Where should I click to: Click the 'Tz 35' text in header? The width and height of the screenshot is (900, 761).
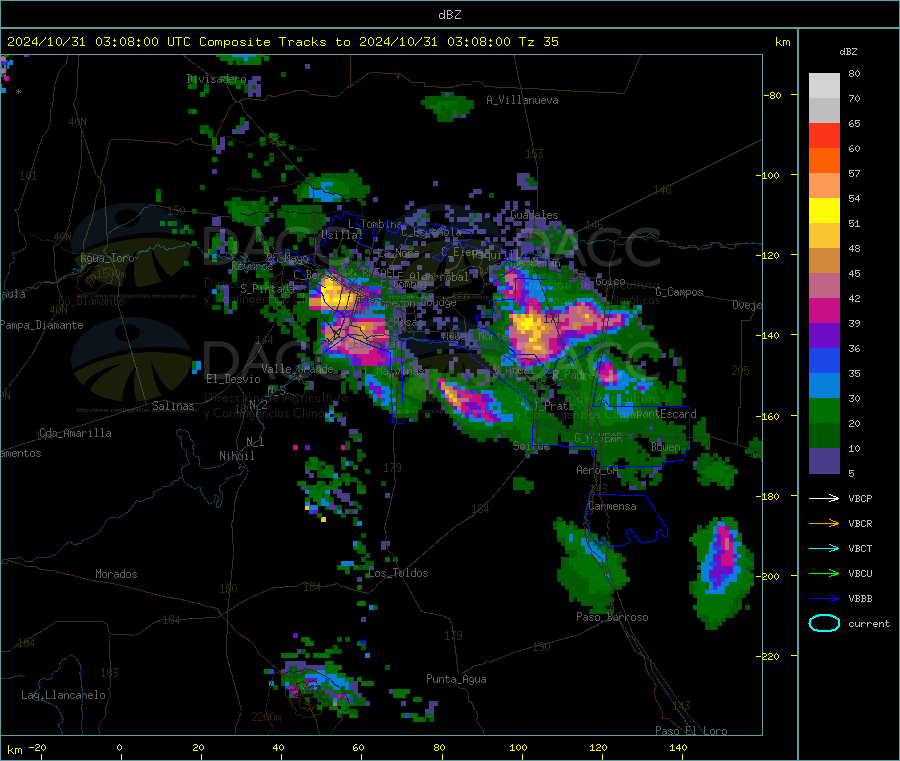538,42
